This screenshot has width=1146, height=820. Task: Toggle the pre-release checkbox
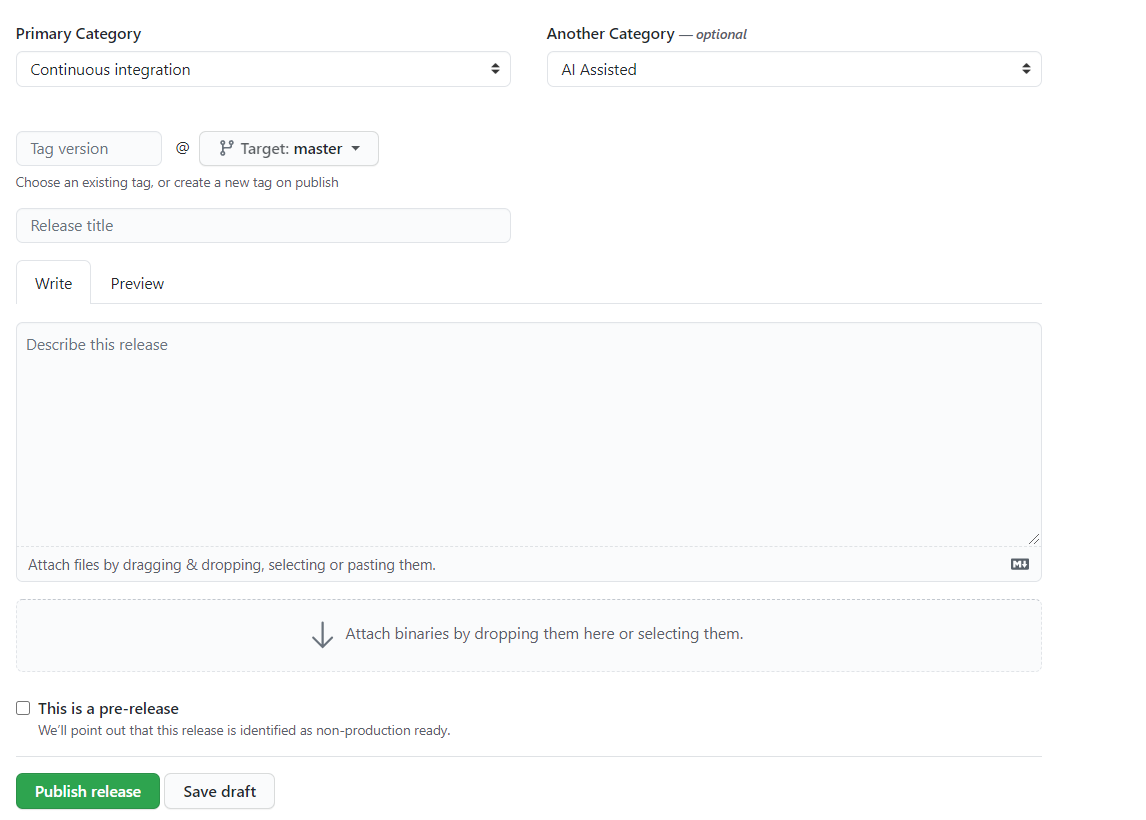[x=23, y=708]
